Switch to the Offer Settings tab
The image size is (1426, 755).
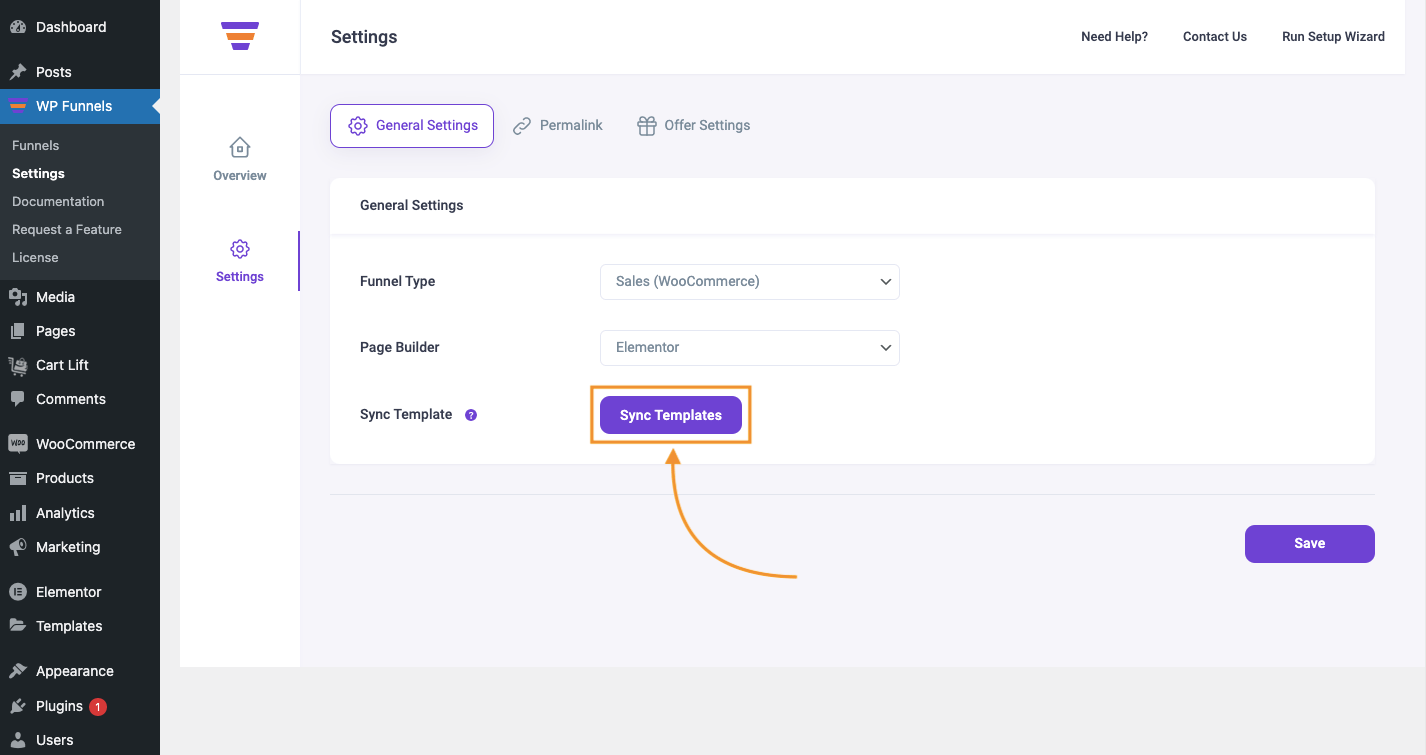pos(694,126)
